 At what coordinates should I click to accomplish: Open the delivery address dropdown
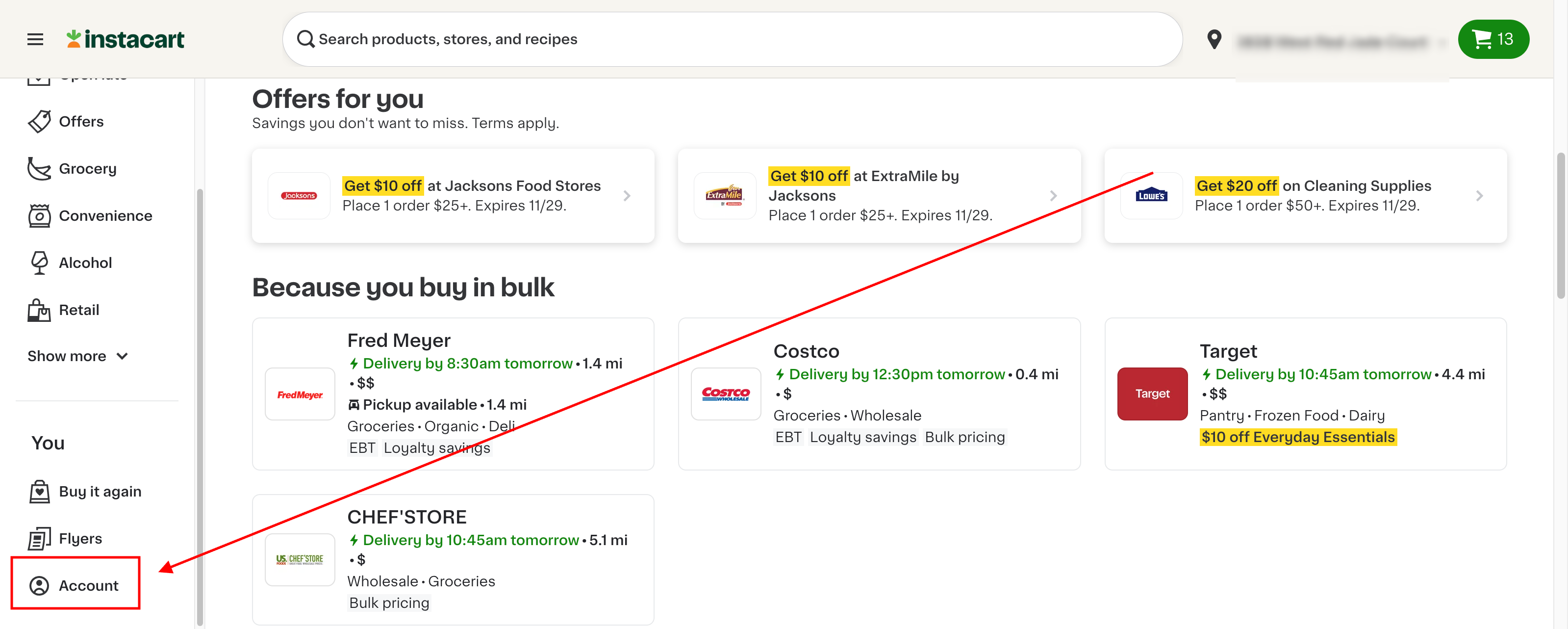[x=1341, y=42]
